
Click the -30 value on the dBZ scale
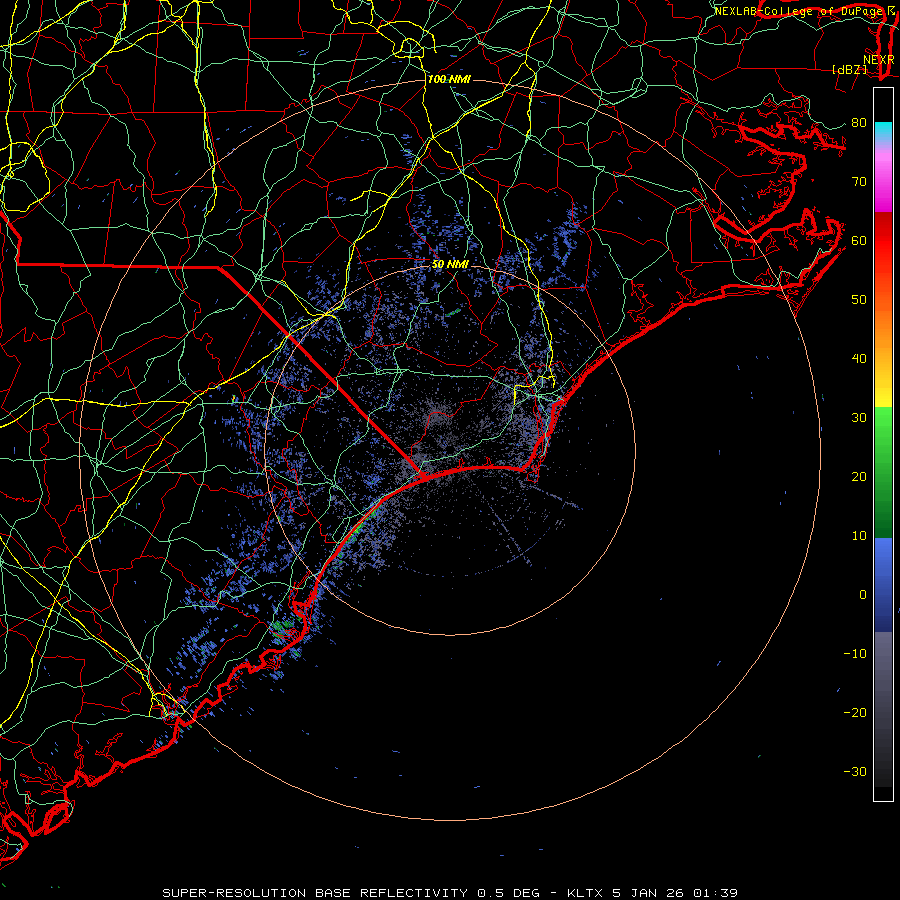click(x=855, y=772)
